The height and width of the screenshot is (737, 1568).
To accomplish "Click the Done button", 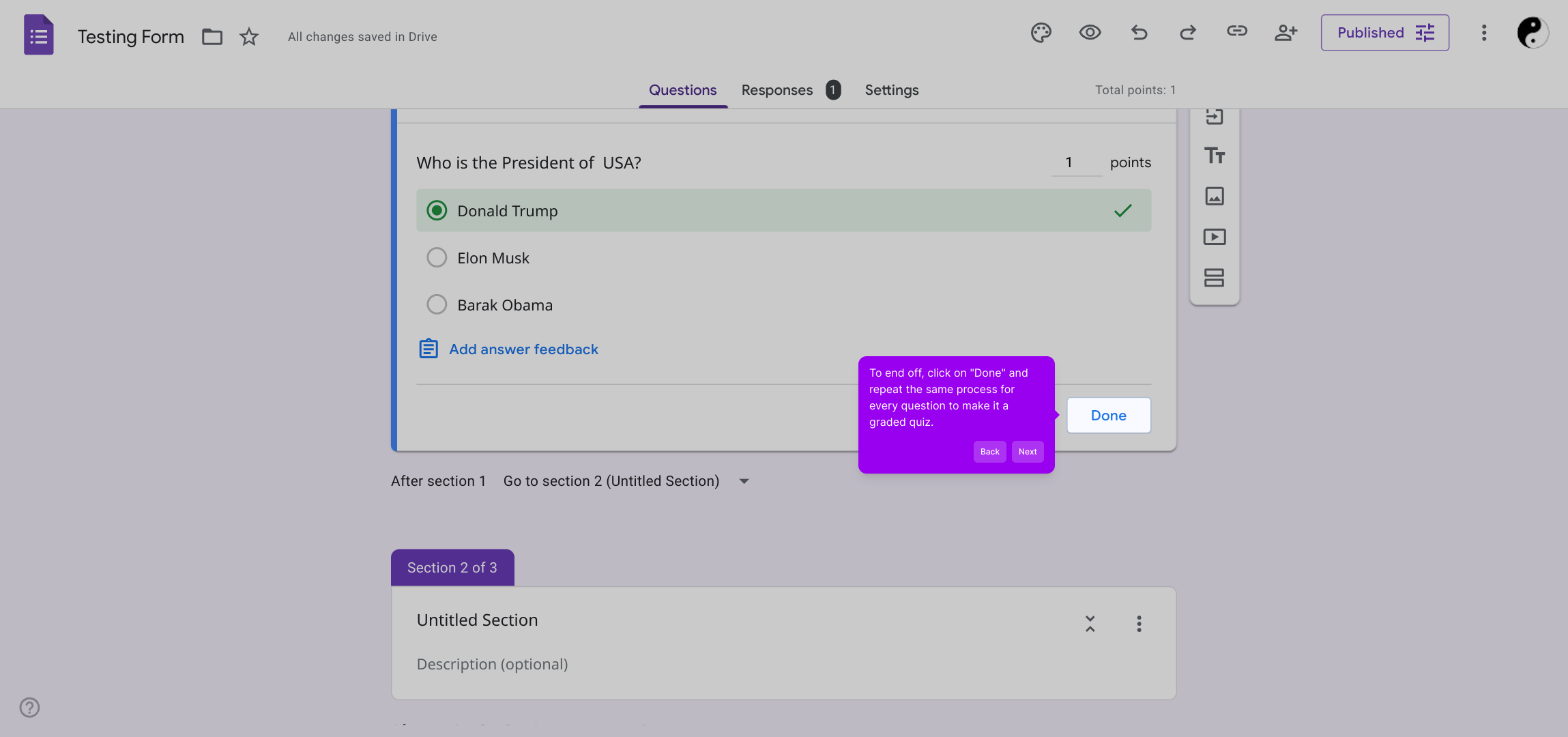I will 1108,416.
